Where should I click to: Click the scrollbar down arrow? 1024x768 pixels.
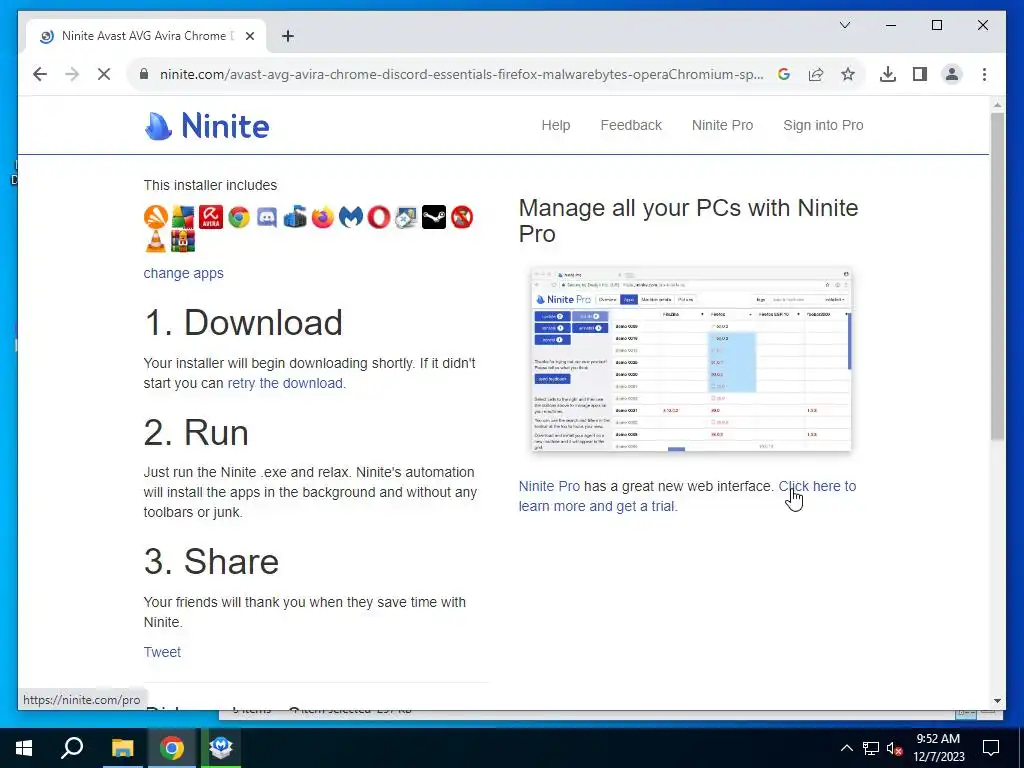pos(997,701)
